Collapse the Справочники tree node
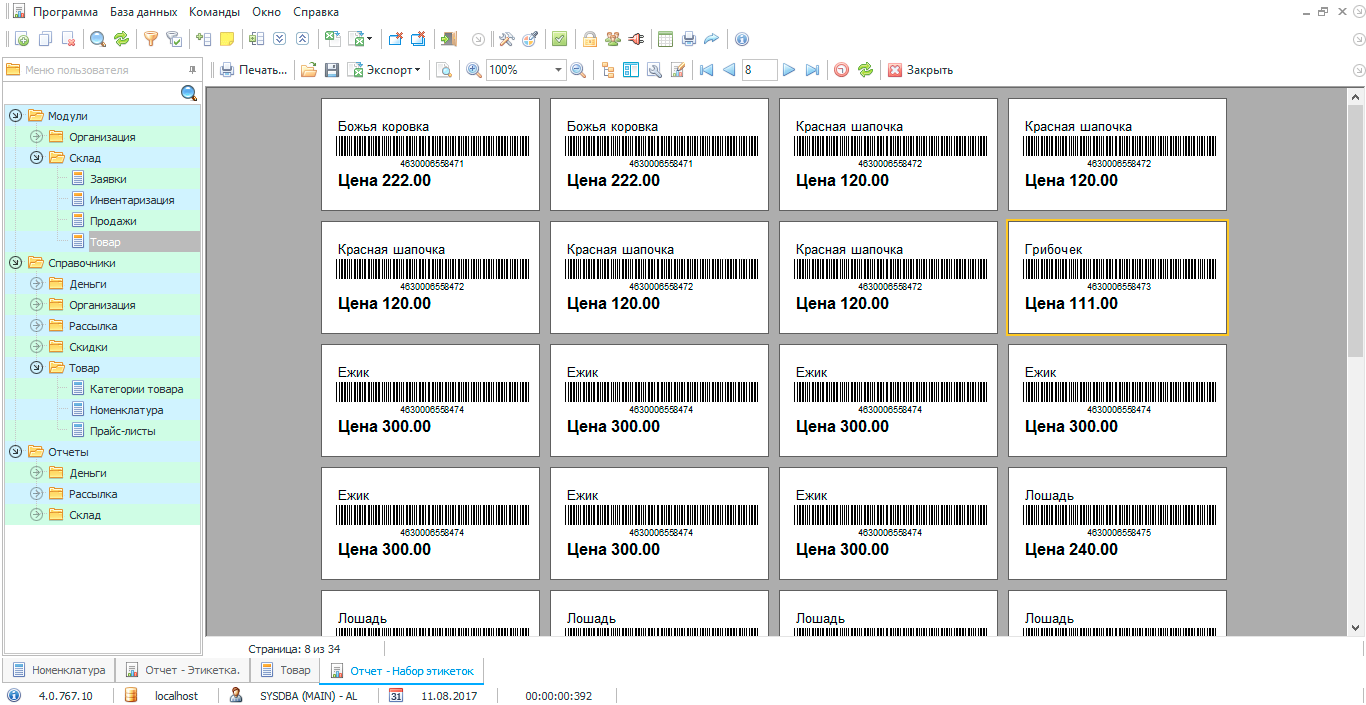Viewport: 1366px width, 705px height. 15,263
